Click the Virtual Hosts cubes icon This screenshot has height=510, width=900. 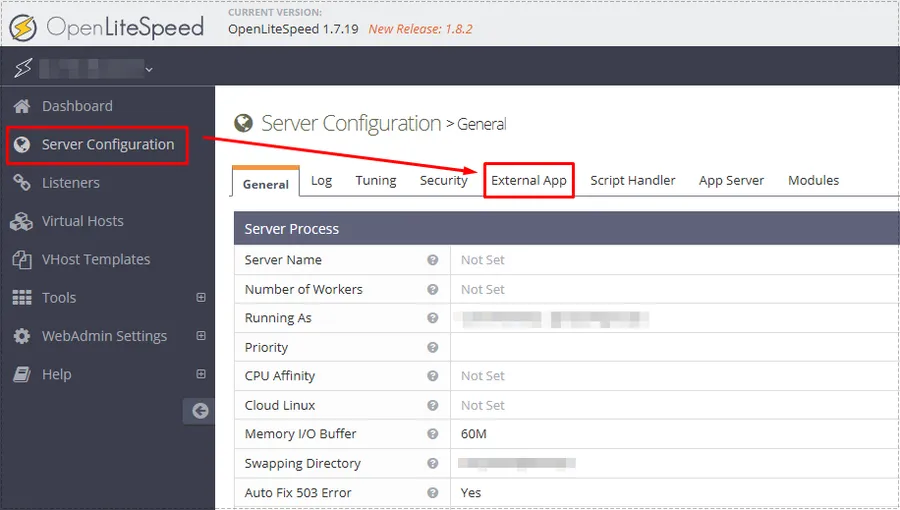click(x=21, y=221)
